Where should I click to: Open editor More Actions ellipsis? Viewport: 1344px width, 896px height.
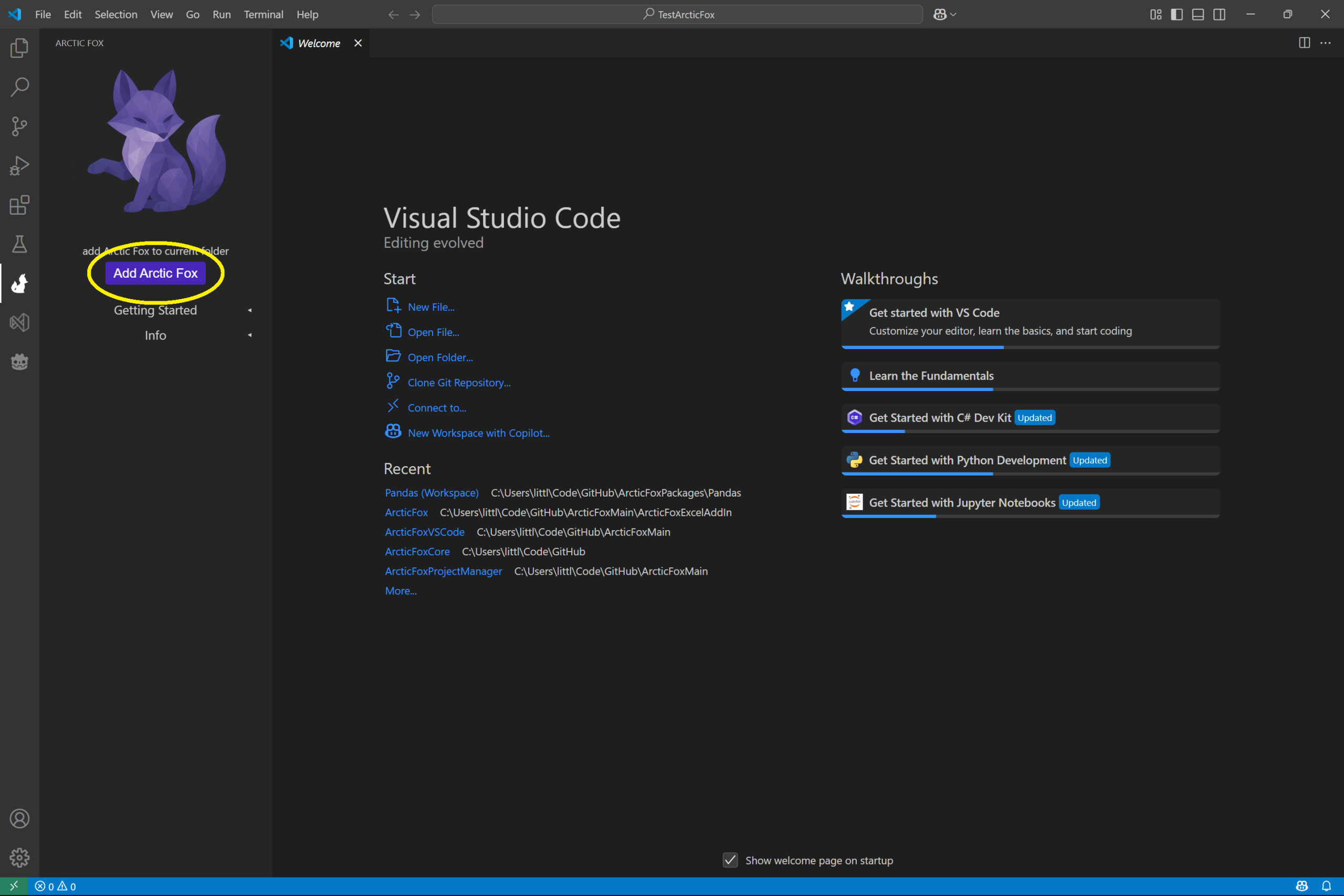tap(1326, 43)
